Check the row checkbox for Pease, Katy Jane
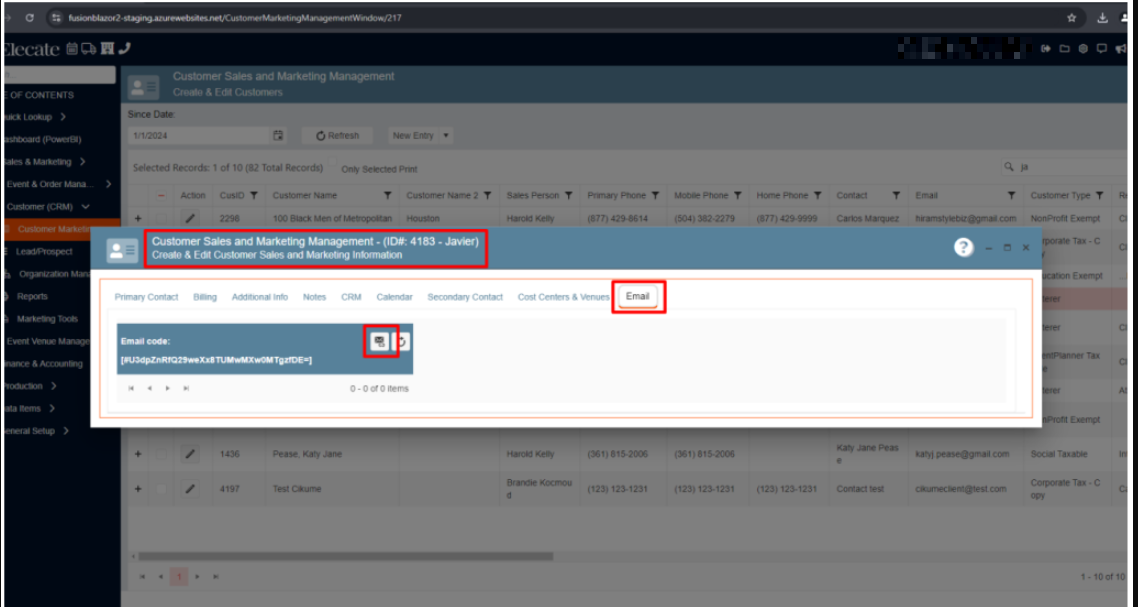Viewport: 1138px width, 607px height. pyautogui.click(x=161, y=454)
